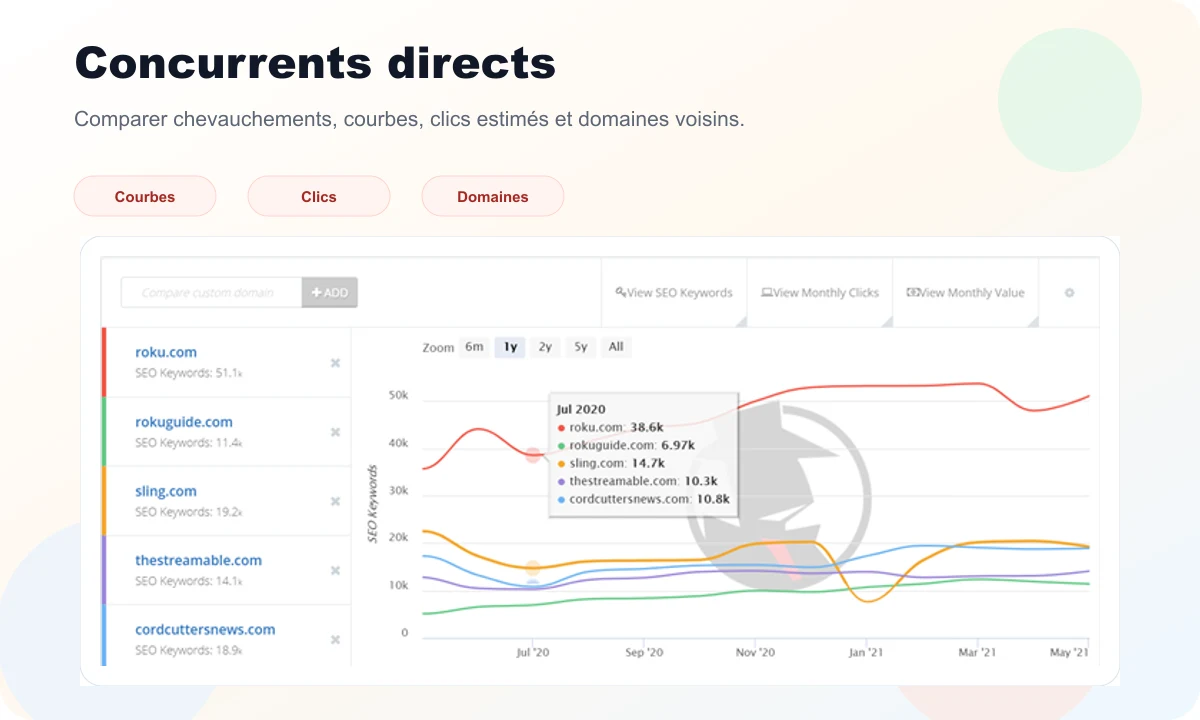
Task: Click the View Monthly Clicks monitor icon
Action: point(766,292)
